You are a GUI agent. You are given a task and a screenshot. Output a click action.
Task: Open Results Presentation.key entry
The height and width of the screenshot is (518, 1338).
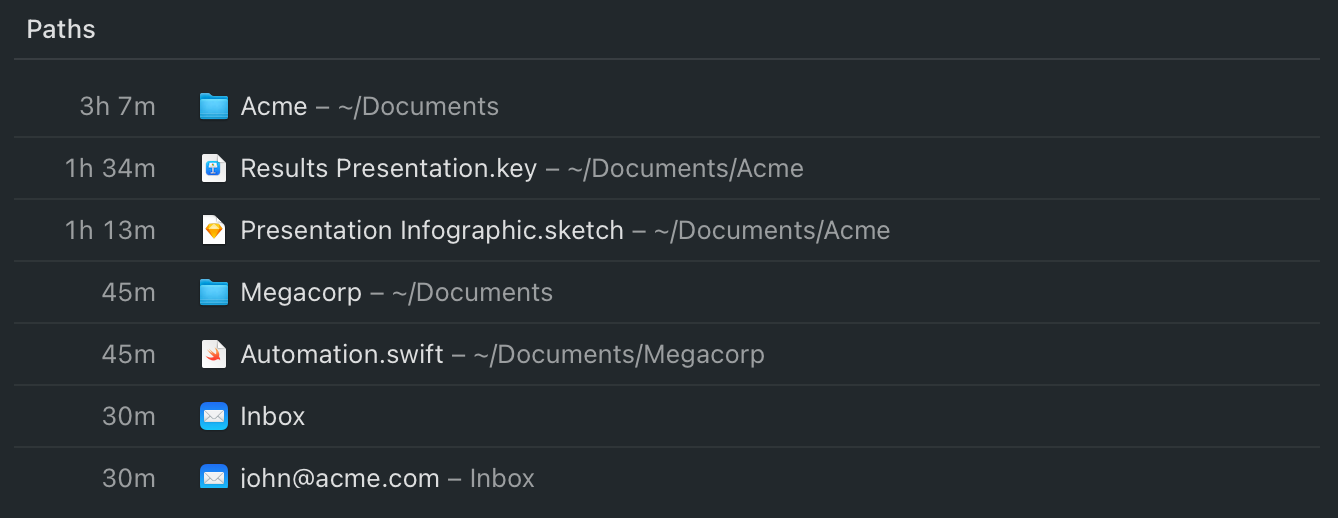pyautogui.click(x=388, y=168)
